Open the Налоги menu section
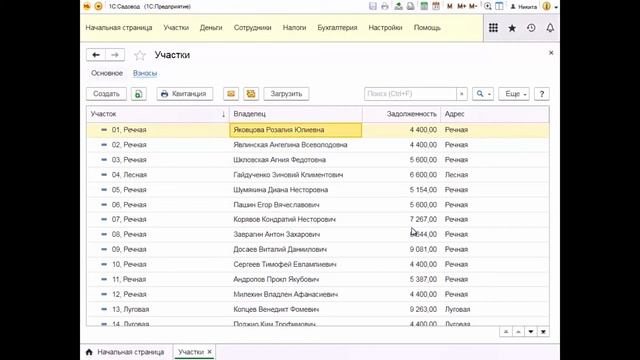 click(x=294, y=28)
